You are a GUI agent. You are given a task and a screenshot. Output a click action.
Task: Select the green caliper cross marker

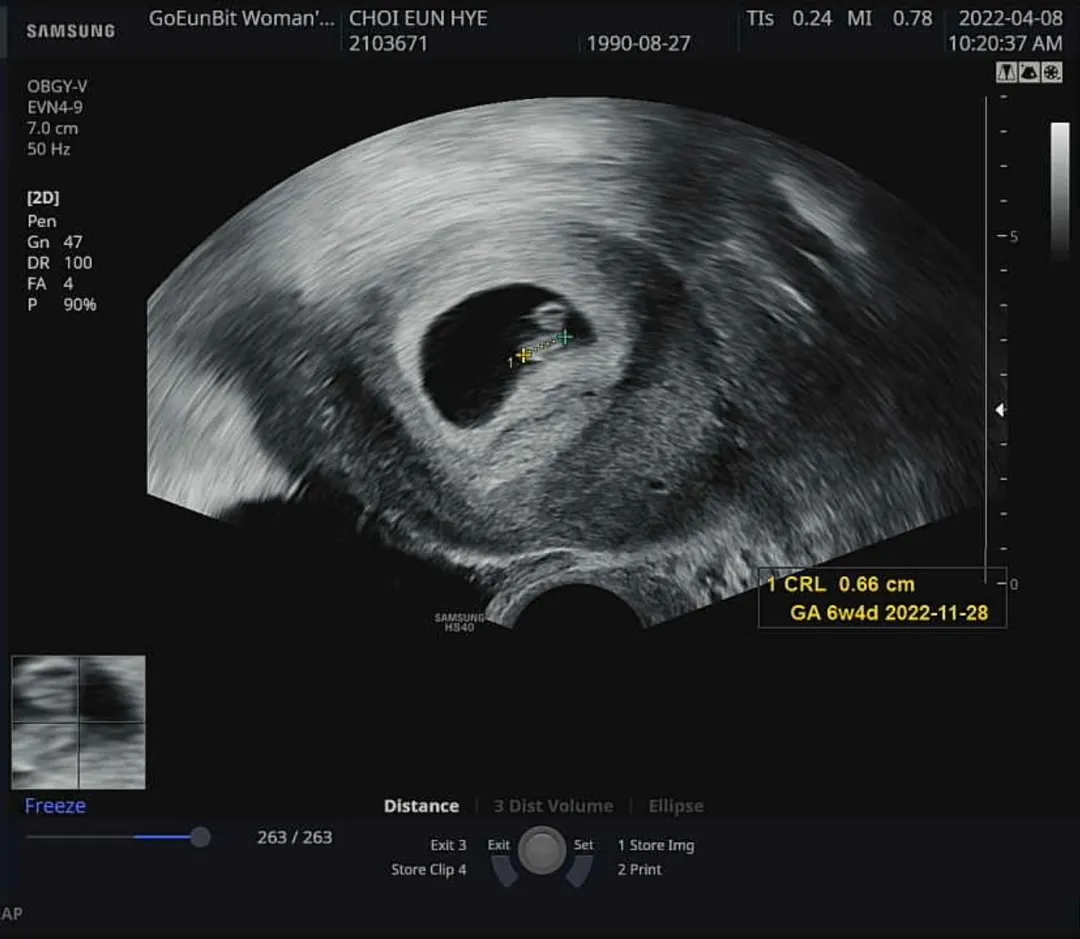(x=565, y=337)
